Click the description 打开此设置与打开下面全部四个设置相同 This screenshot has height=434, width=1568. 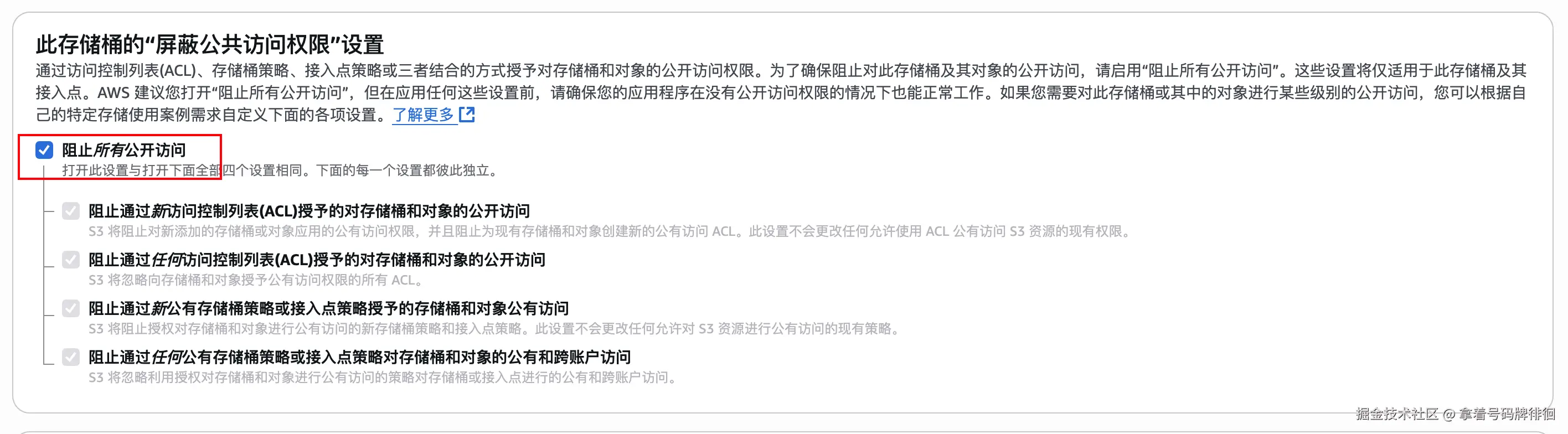coord(281,170)
